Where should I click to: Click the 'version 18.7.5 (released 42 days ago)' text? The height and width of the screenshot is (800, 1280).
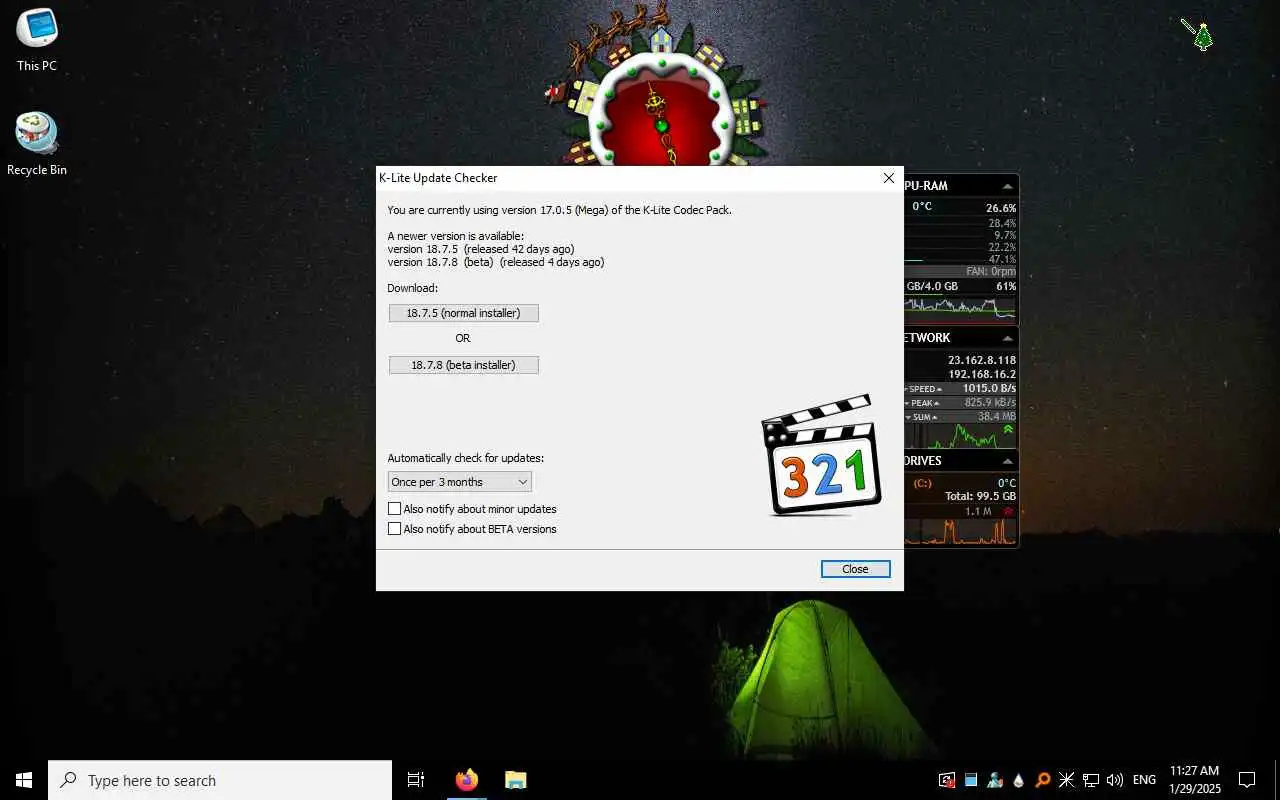481,249
